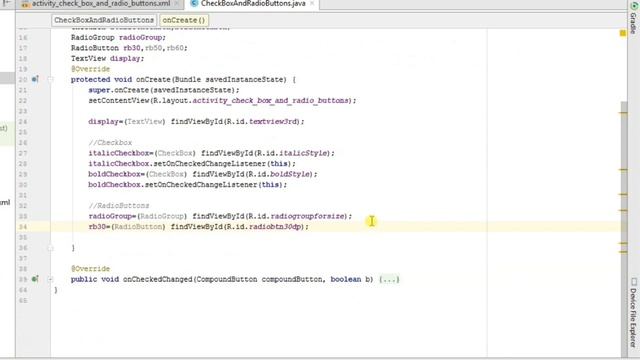Viewport: 640px width, 360px height.
Task: Collapse the onCreate method fold marker
Action: coord(50,79)
